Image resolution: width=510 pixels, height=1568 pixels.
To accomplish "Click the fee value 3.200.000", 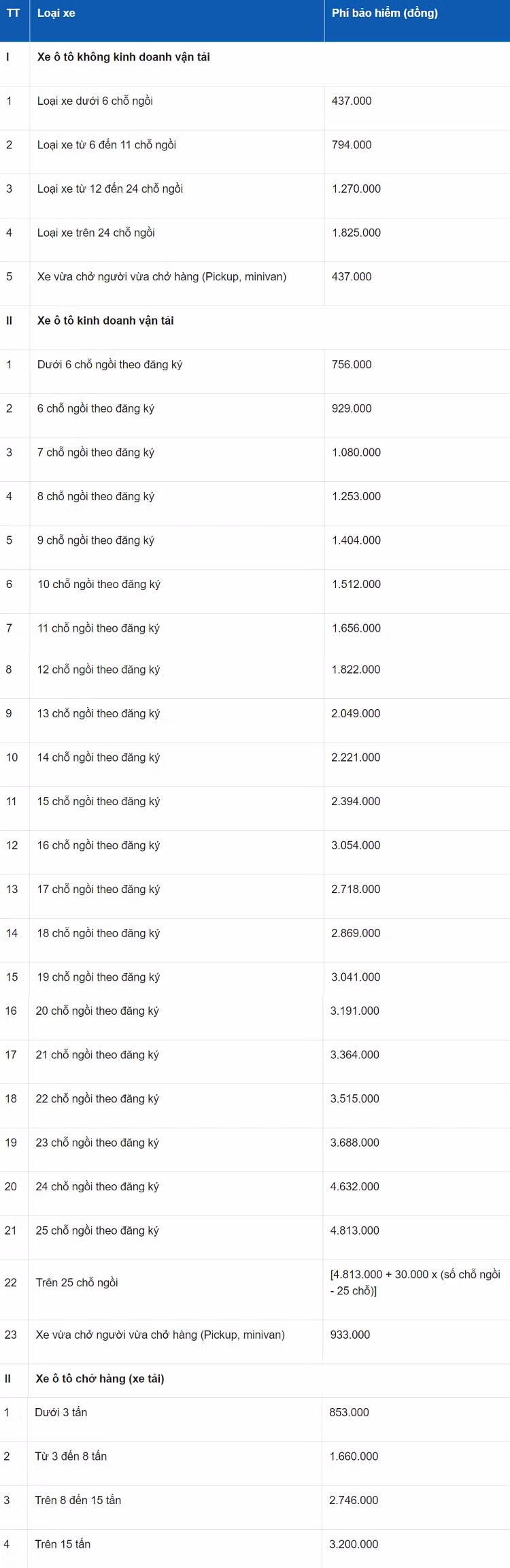I will 354,1544.
